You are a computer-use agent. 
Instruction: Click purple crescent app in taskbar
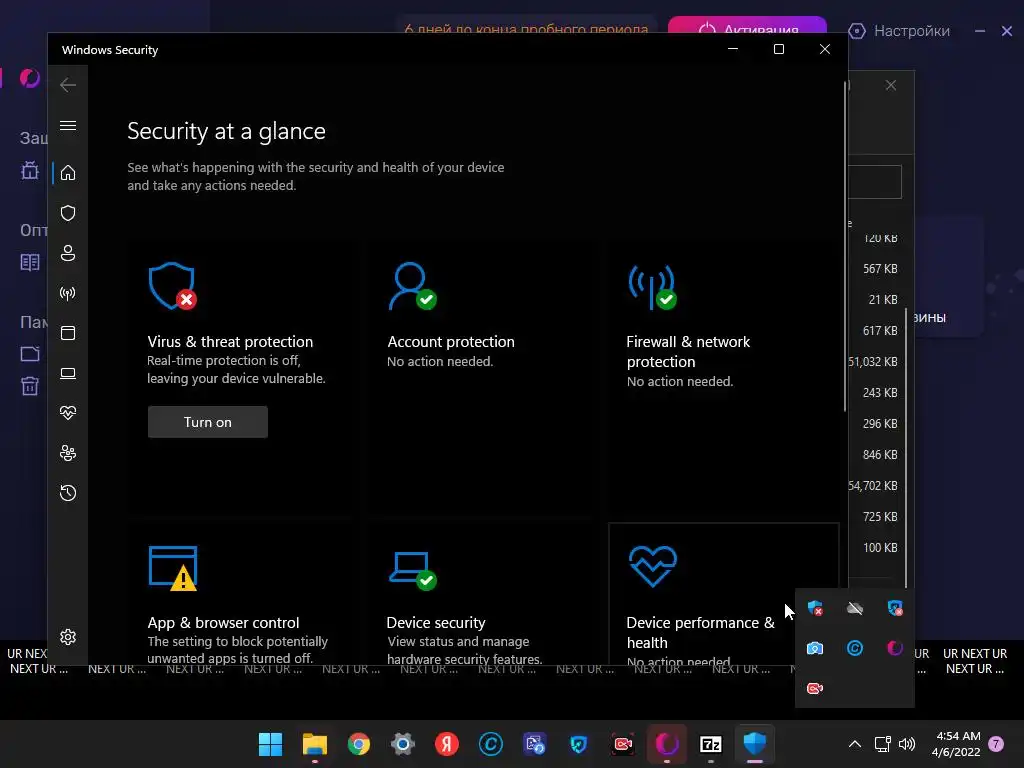click(x=667, y=744)
